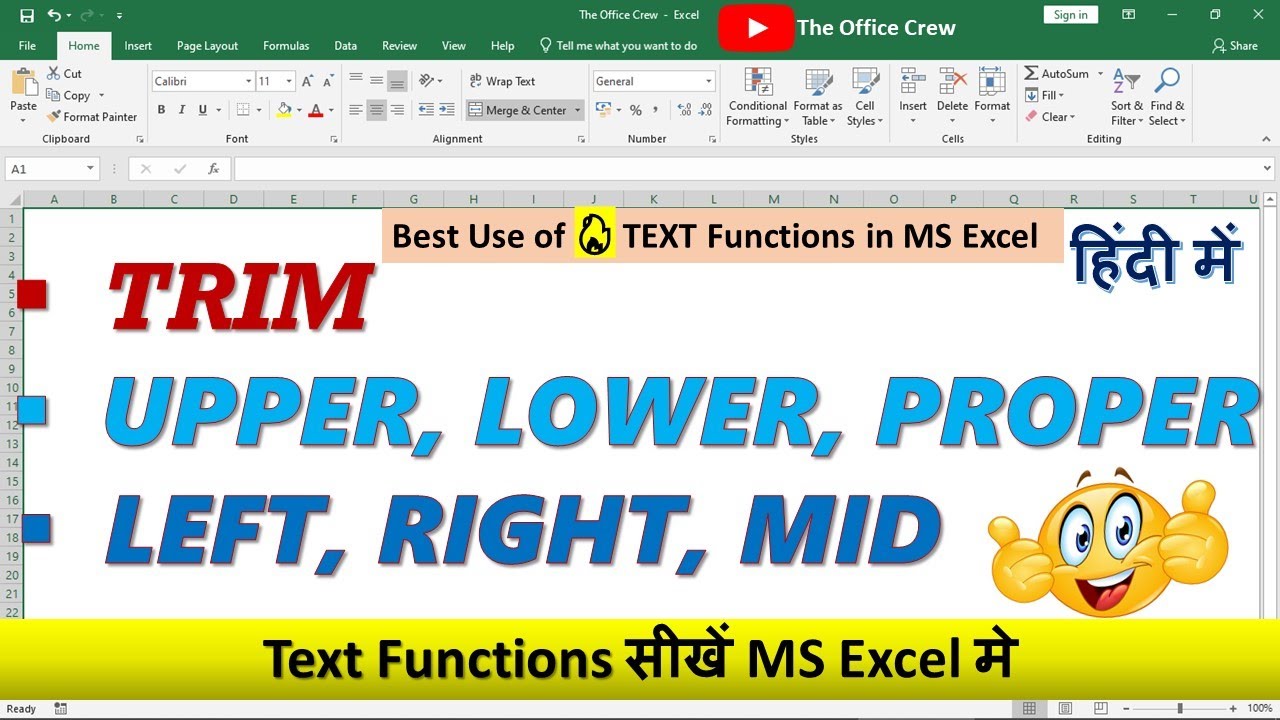Viewport: 1280px width, 720px height.
Task: Click the Insert Function fx icon
Action: point(213,169)
